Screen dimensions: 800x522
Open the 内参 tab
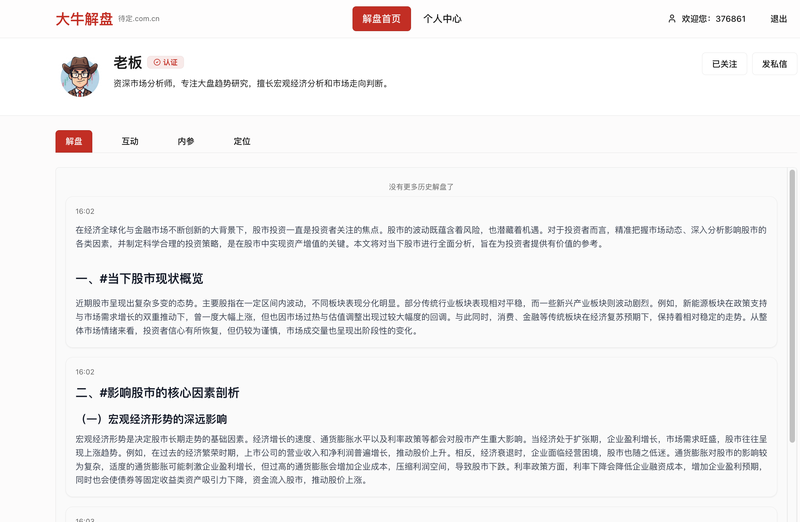pyautogui.click(x=186, y=142)
